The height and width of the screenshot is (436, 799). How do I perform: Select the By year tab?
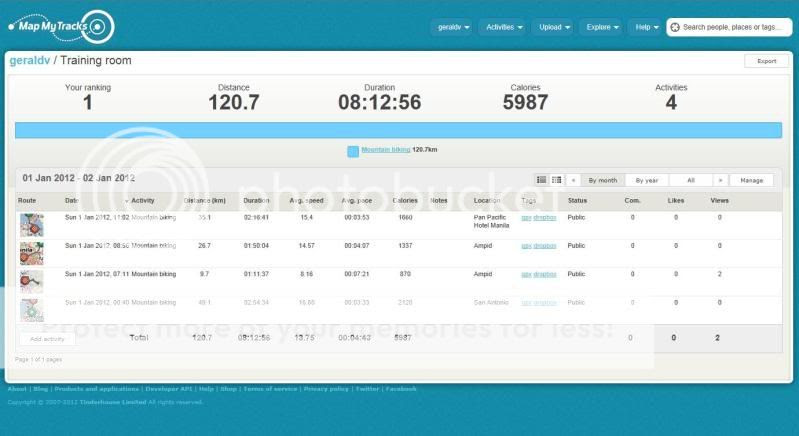click(x=647, y=180)
